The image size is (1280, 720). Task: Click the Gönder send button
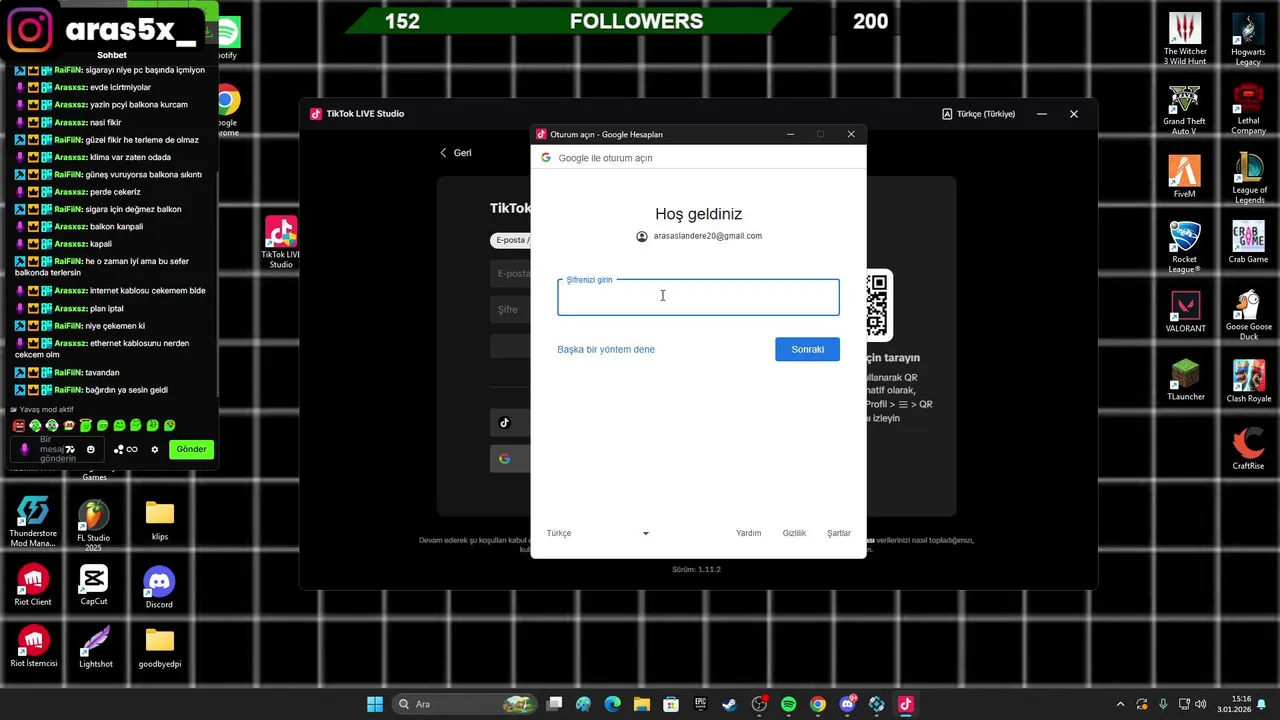coord(191,449)
